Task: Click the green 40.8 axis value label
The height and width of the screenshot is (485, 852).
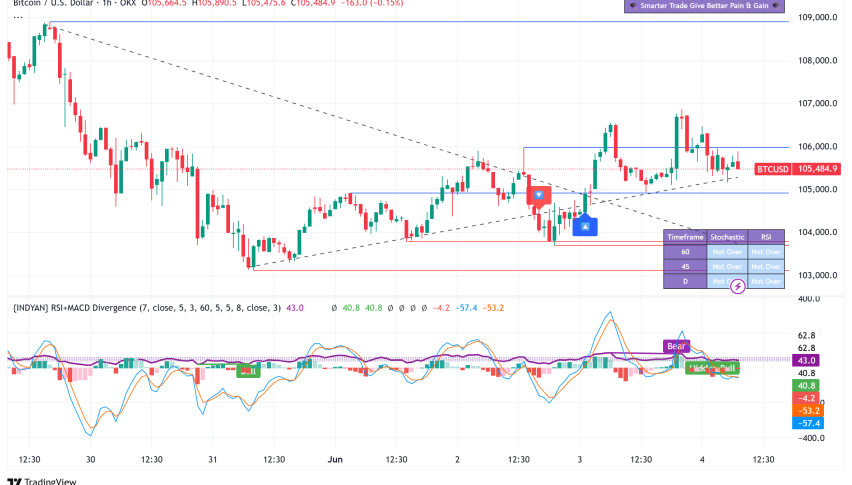Action: (x=806, y=386)
